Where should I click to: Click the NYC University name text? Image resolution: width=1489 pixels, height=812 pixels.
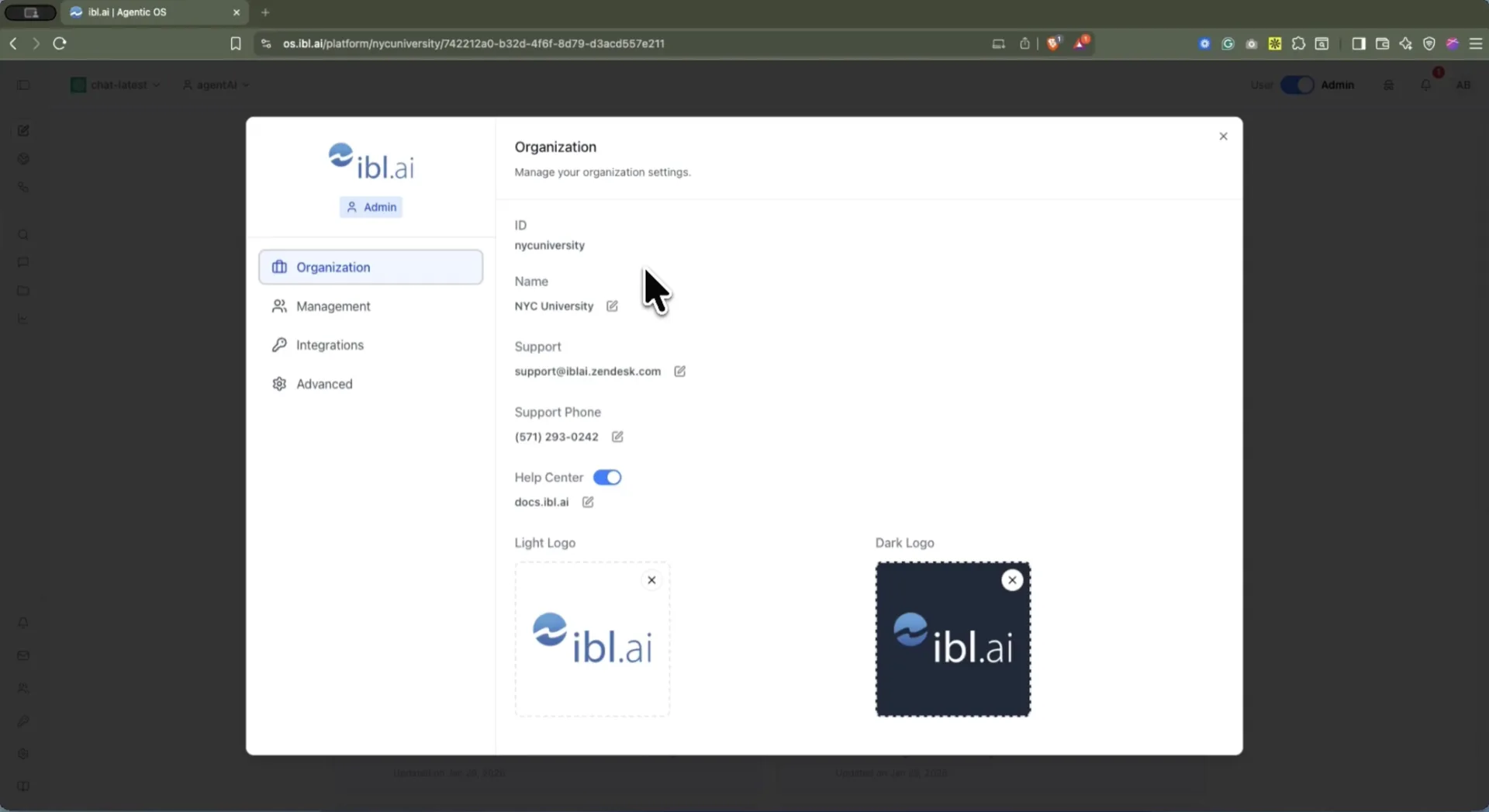coord(554,306)
